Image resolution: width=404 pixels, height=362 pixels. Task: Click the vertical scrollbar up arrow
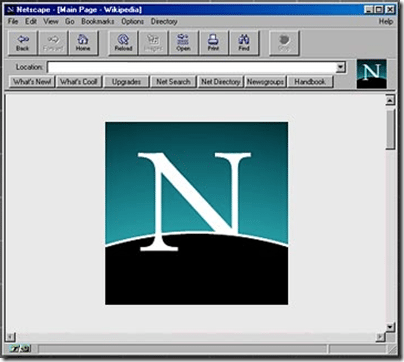[x=390, y=100]
